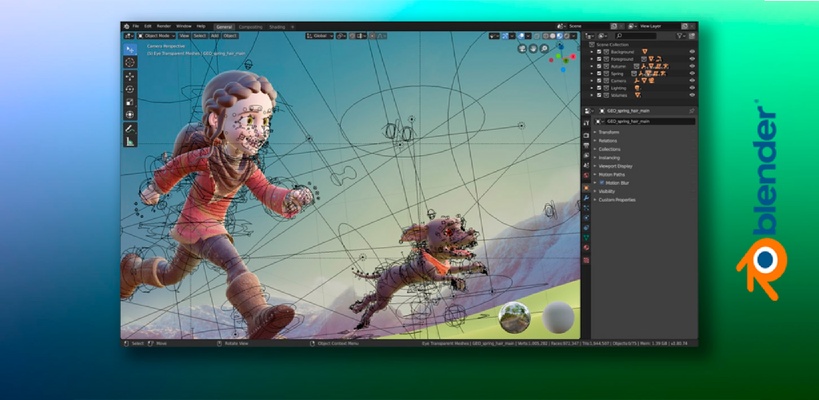Open the outliner filter dropdown

682,36
